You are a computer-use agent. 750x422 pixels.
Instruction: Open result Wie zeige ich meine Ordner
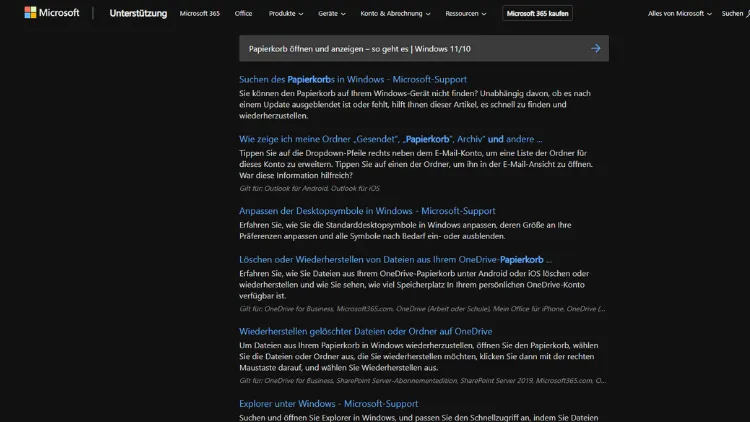391,139
